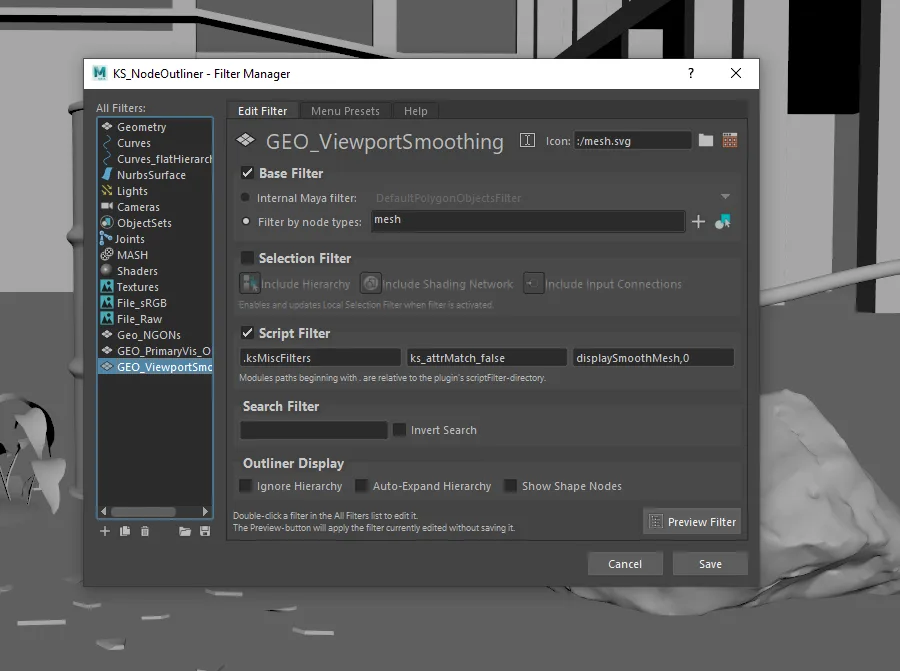Click the displaySmoothMesh,0 arguments field
The image size is (900, 671).
[x=653, y=358]
